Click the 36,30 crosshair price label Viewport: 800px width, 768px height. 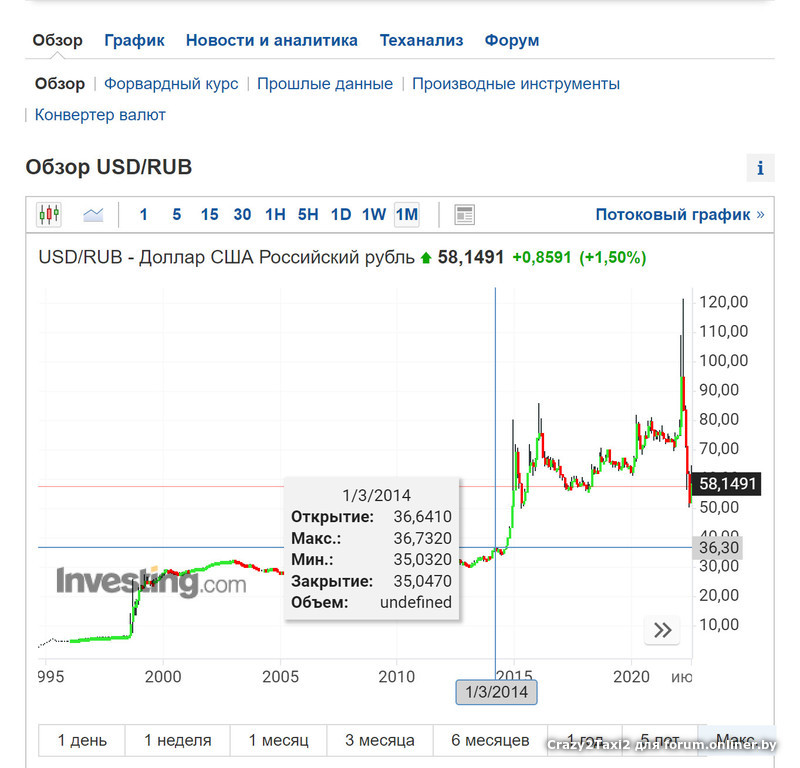click(x=718, y=548)
